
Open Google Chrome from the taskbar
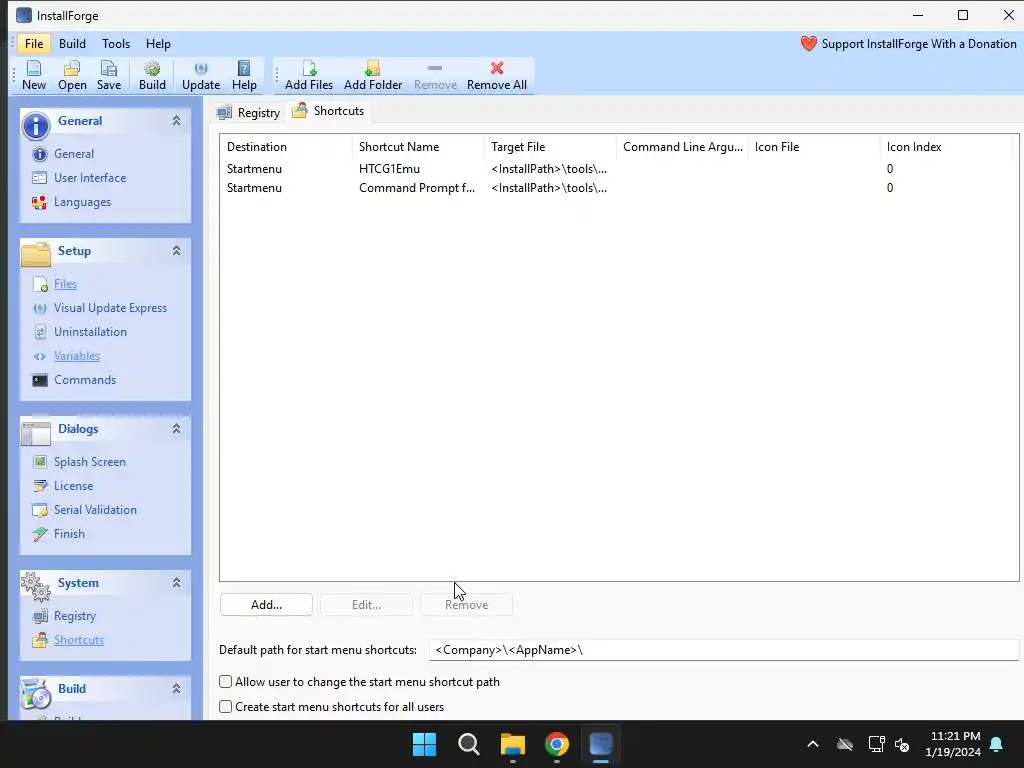tap(557, 744)
